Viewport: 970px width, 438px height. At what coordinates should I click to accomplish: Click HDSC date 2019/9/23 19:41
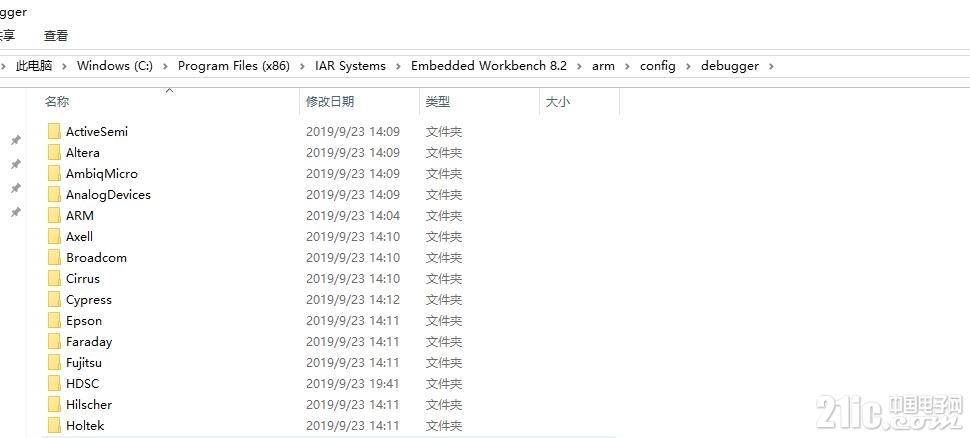click(x=353, y=384)
